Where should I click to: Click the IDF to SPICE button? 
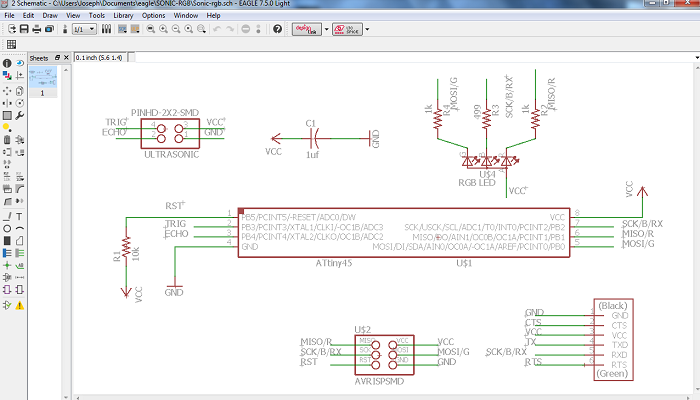click(347, 29)
